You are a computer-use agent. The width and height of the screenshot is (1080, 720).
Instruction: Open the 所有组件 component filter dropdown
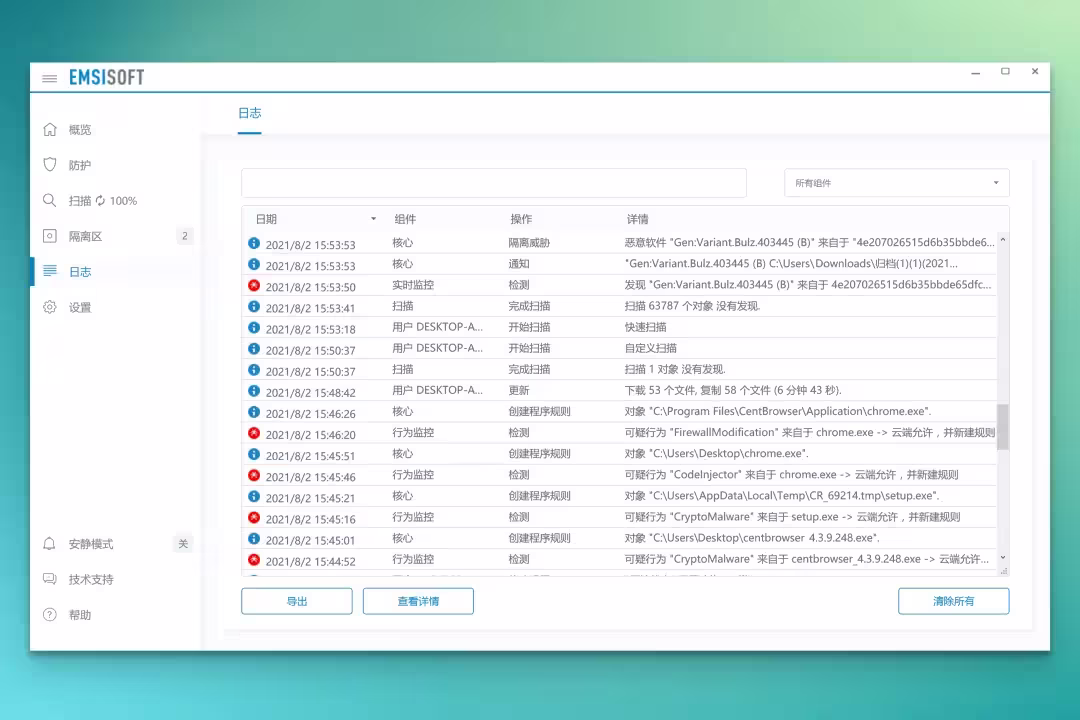click(x=896, y=183)
